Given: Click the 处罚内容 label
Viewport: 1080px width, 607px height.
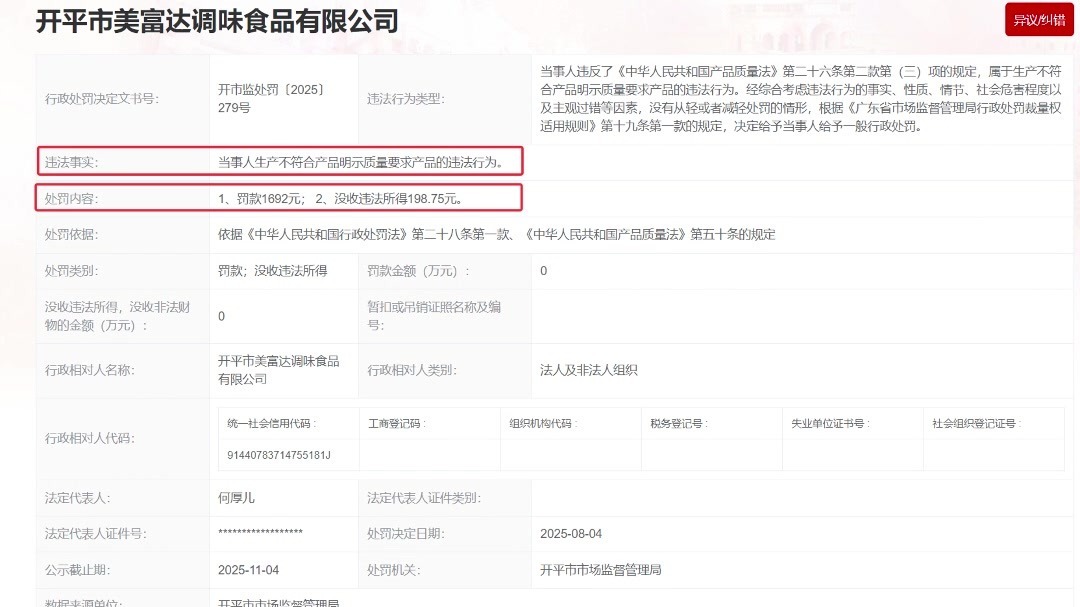Looking at the screenshot, I should [x=71, y=199].
